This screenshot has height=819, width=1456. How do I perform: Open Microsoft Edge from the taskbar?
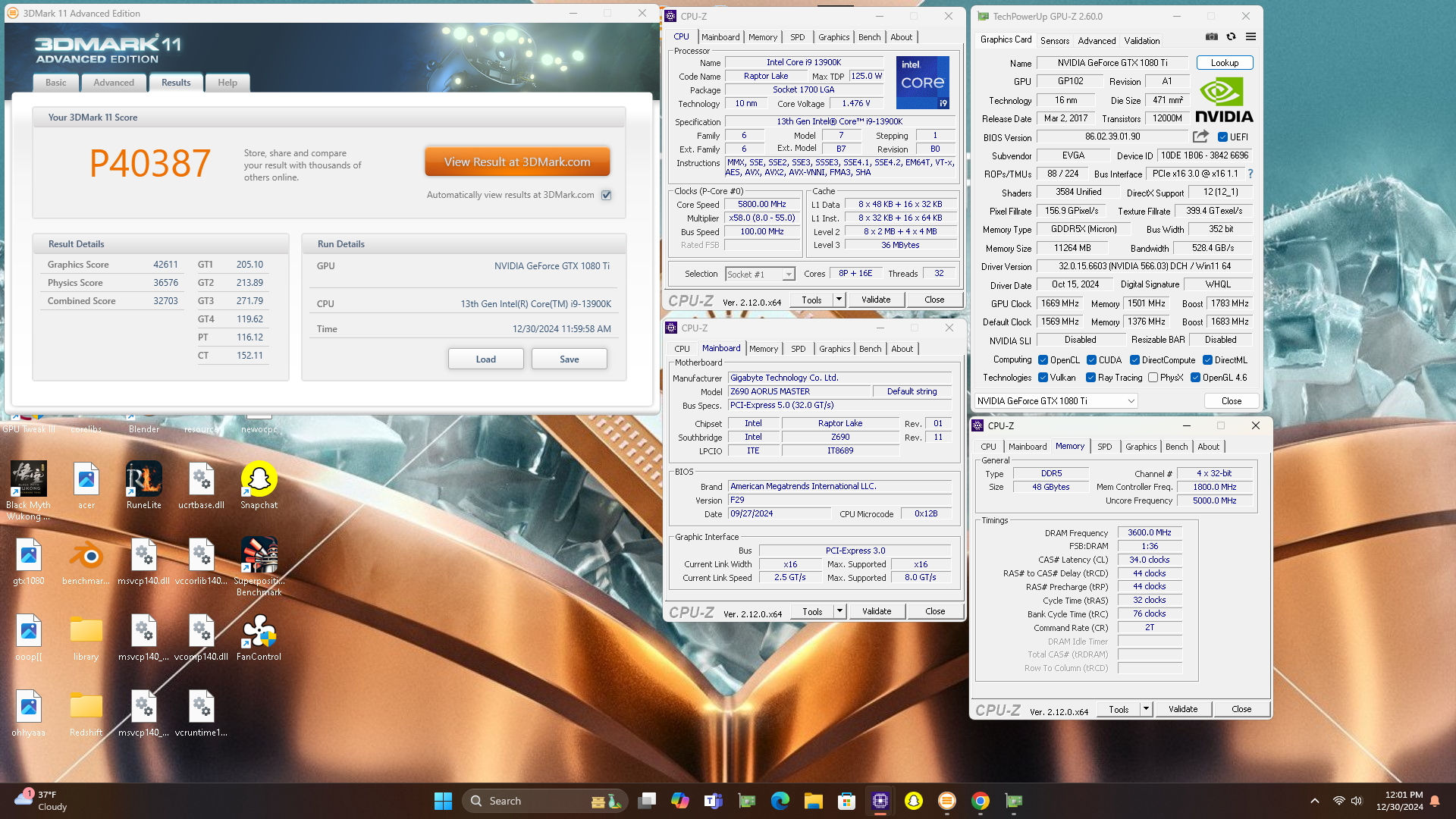coord(780,801)
